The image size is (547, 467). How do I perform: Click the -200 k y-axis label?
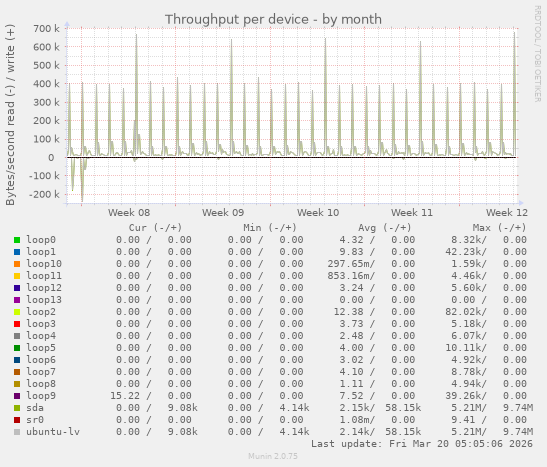[x=44, y=194]
